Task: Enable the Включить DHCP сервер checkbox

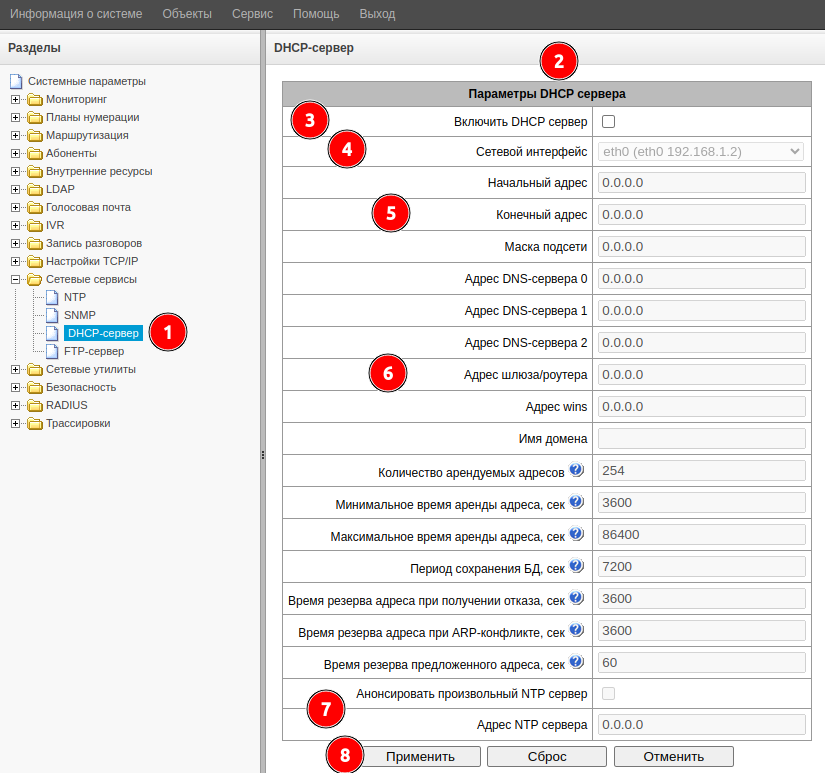Action: [x=608, y=121]
